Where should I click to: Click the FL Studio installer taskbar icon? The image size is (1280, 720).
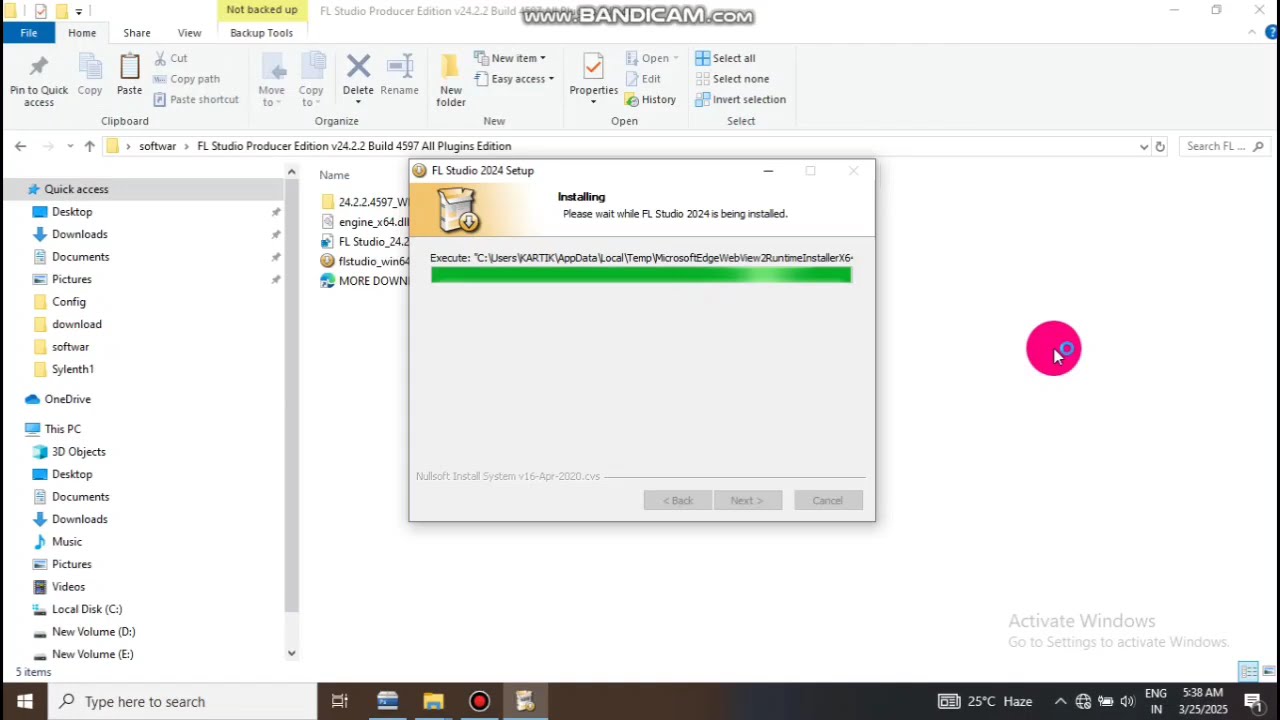click(x=525, y=701)
